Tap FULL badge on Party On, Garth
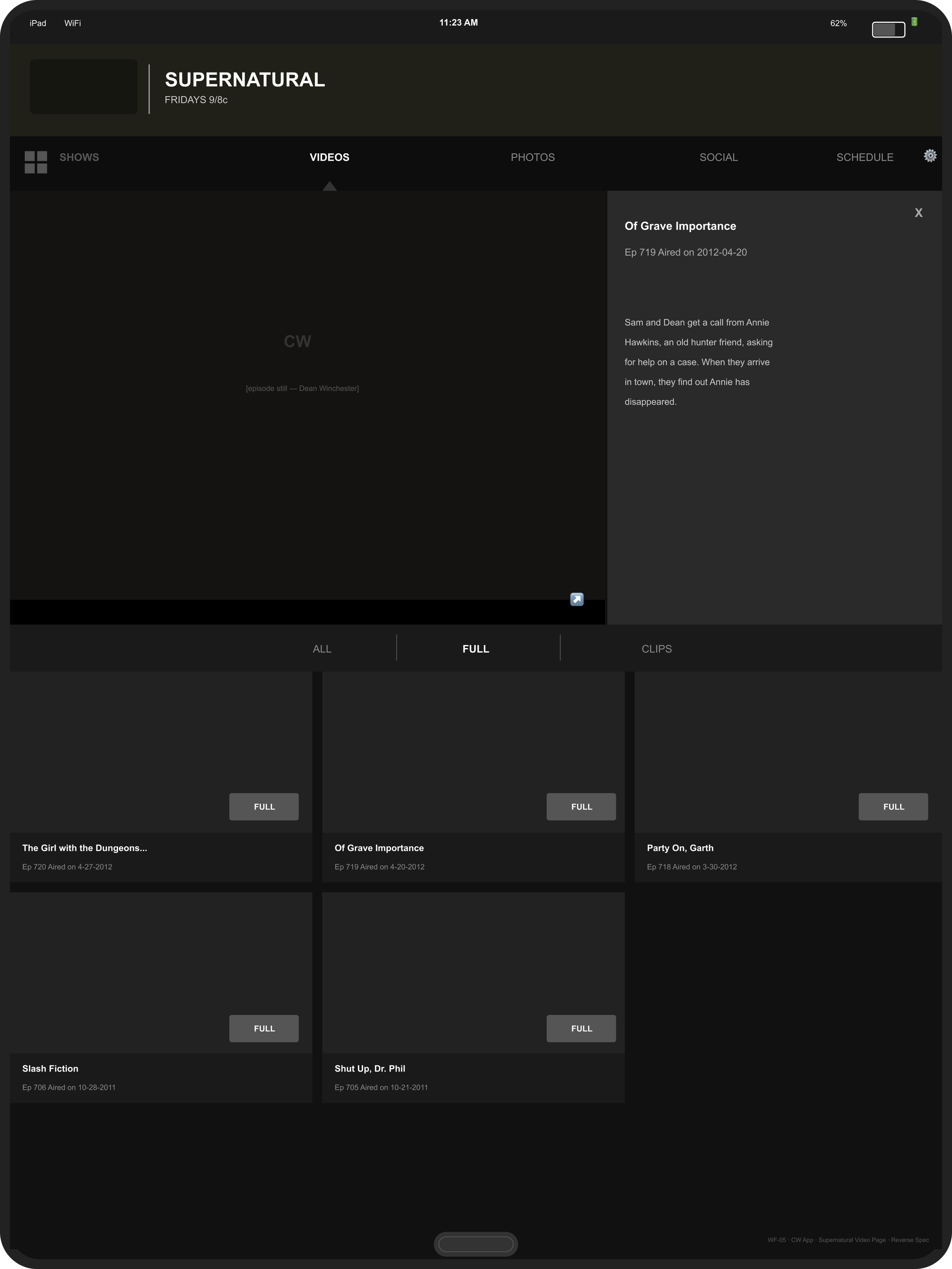 (x=893, y=807)
